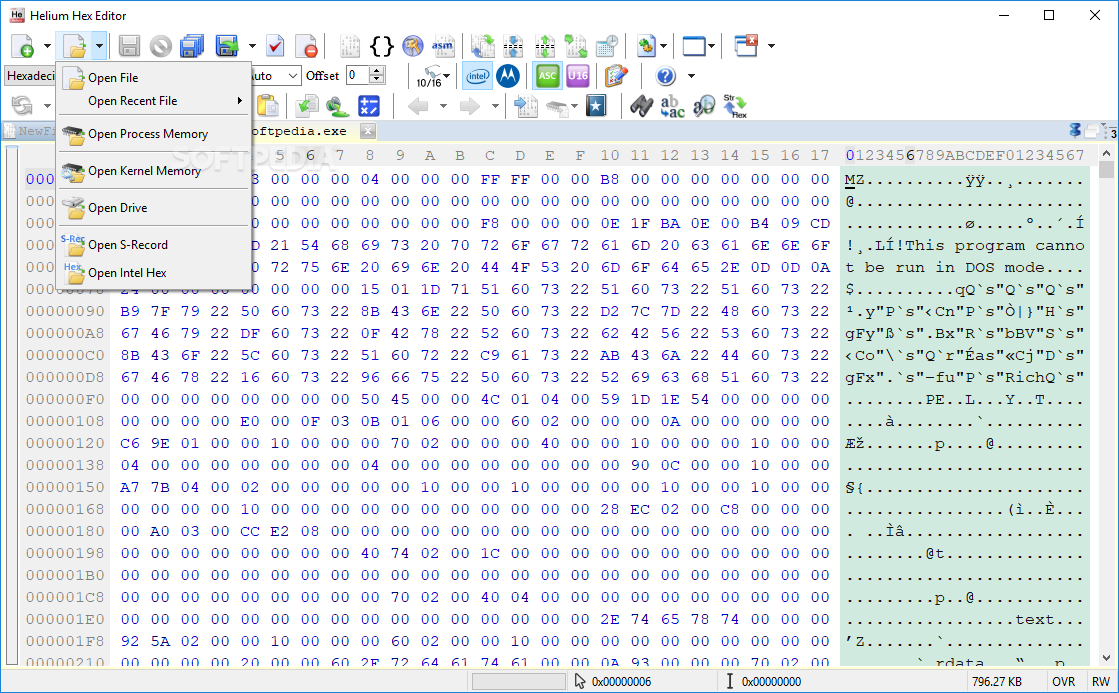
Task: Open the dropdown arrow beside New File
Action: (47, 46)
